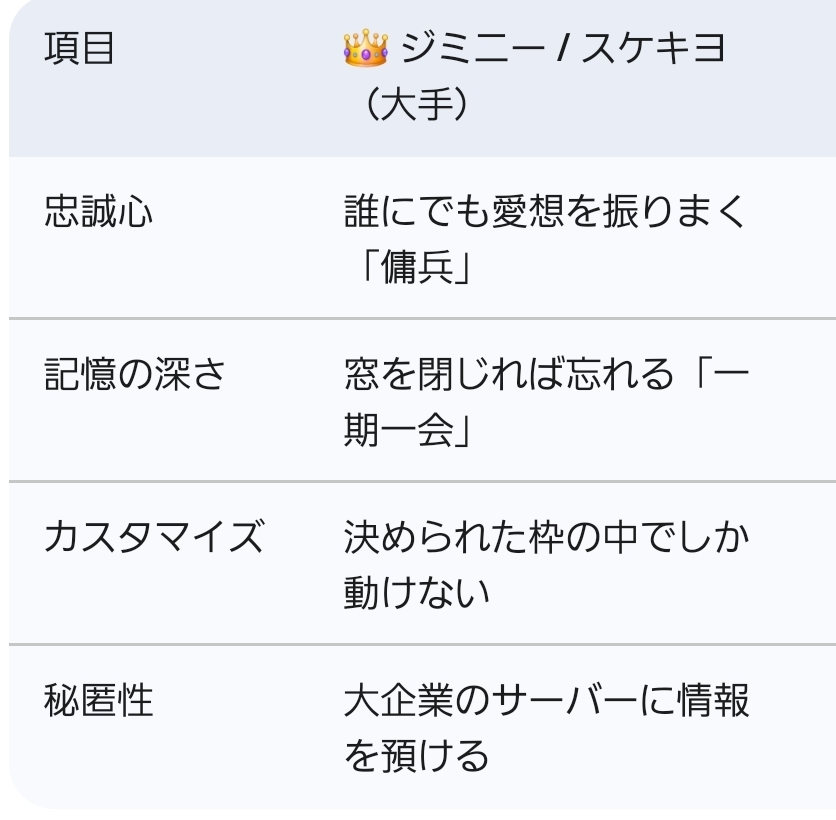Select the カスタマイズ row label
Viewport: 836px width, 820px height.
click(x=154, y=537)
